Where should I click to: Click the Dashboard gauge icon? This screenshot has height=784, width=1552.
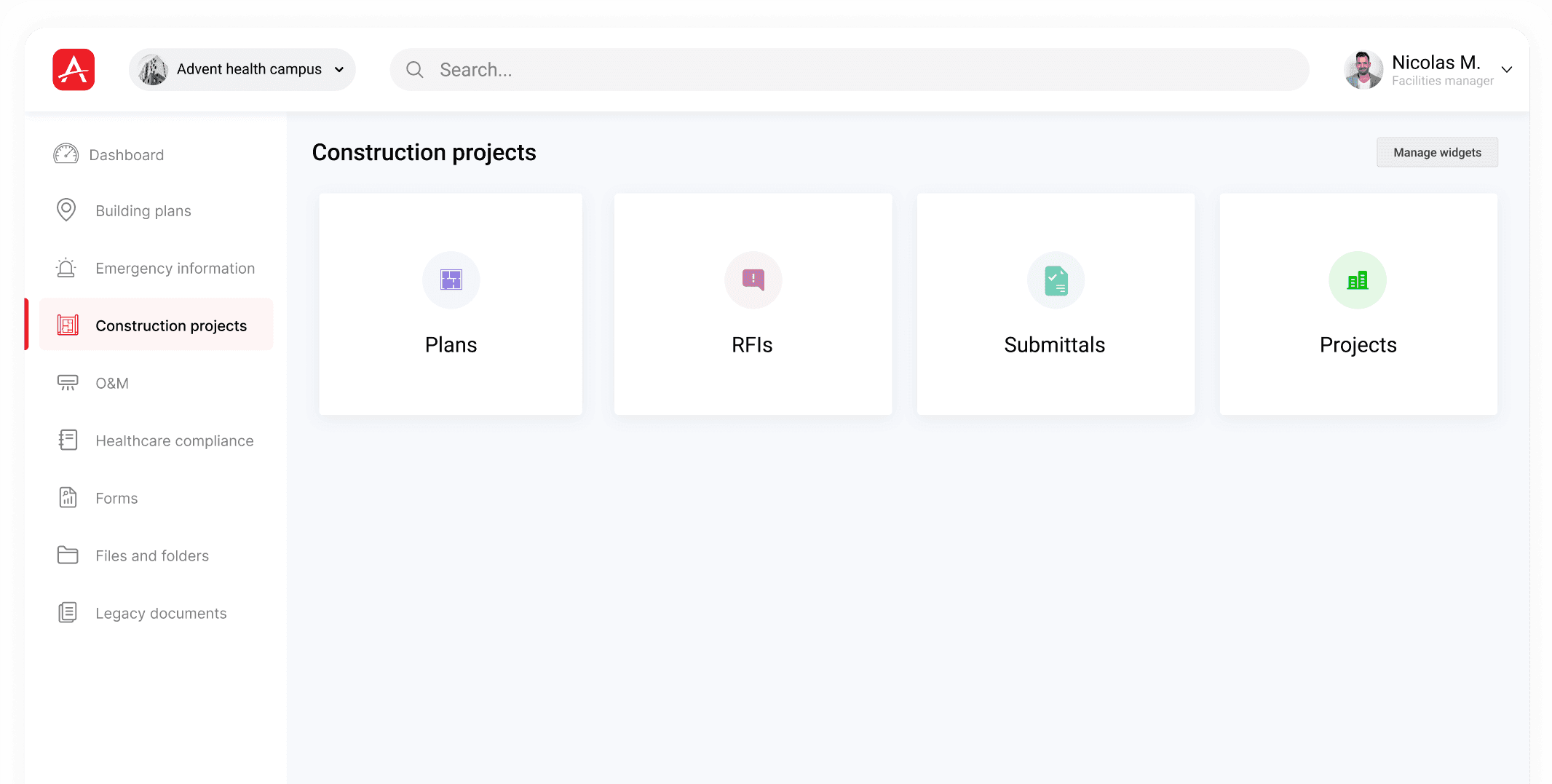click(x=66, y=154)
